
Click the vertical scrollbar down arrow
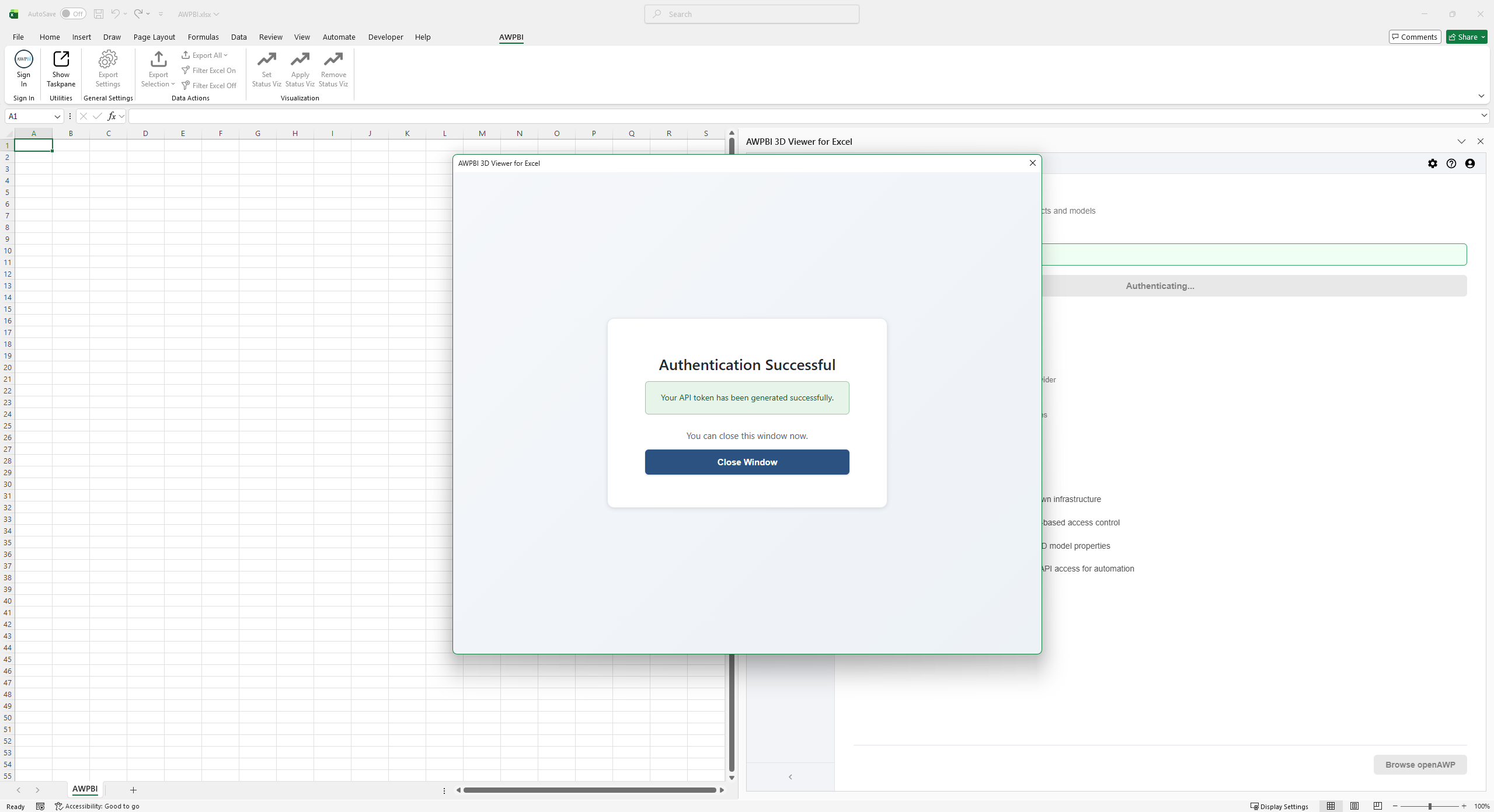732,777
